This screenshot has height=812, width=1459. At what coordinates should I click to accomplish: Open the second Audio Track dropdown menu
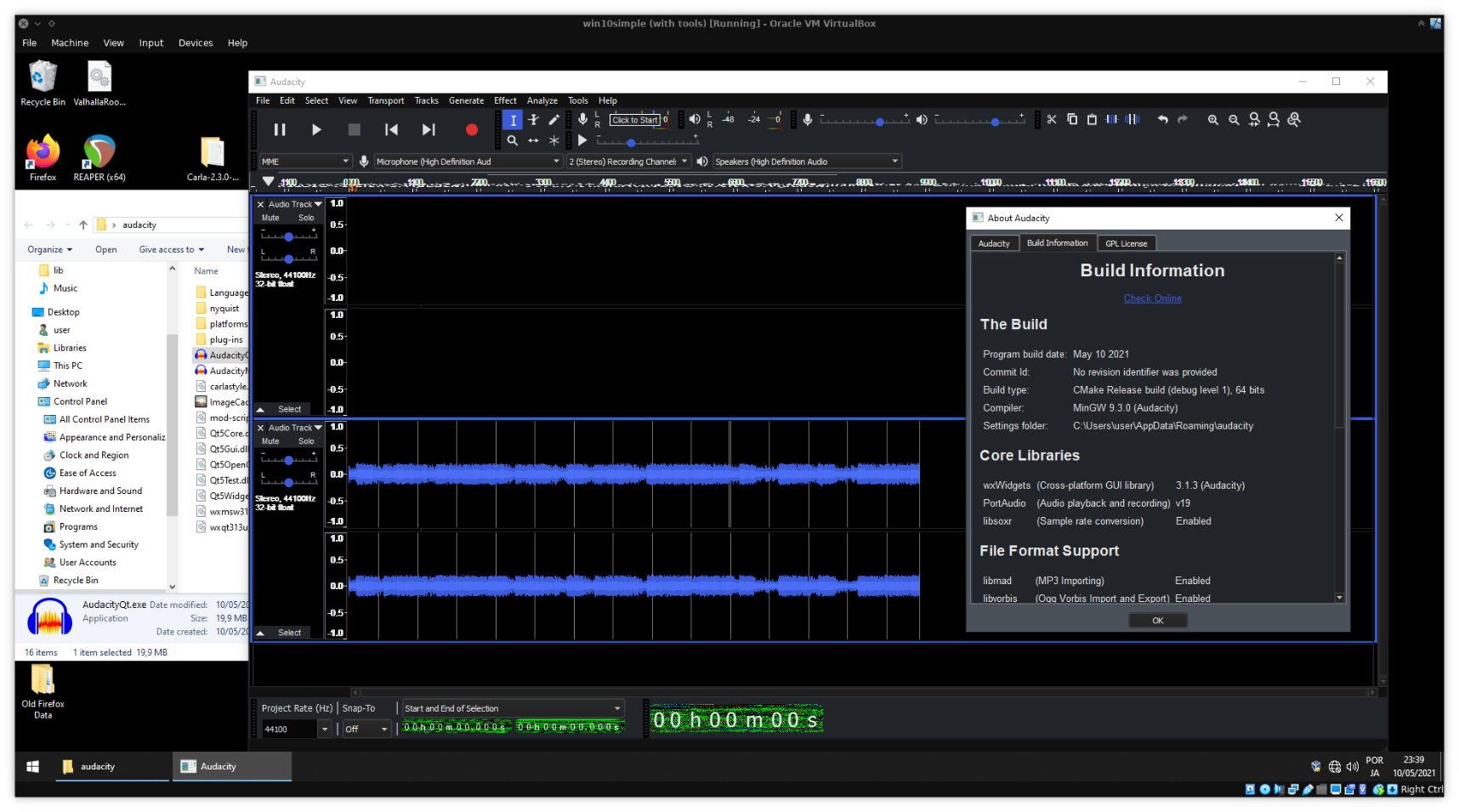(295, 428)
